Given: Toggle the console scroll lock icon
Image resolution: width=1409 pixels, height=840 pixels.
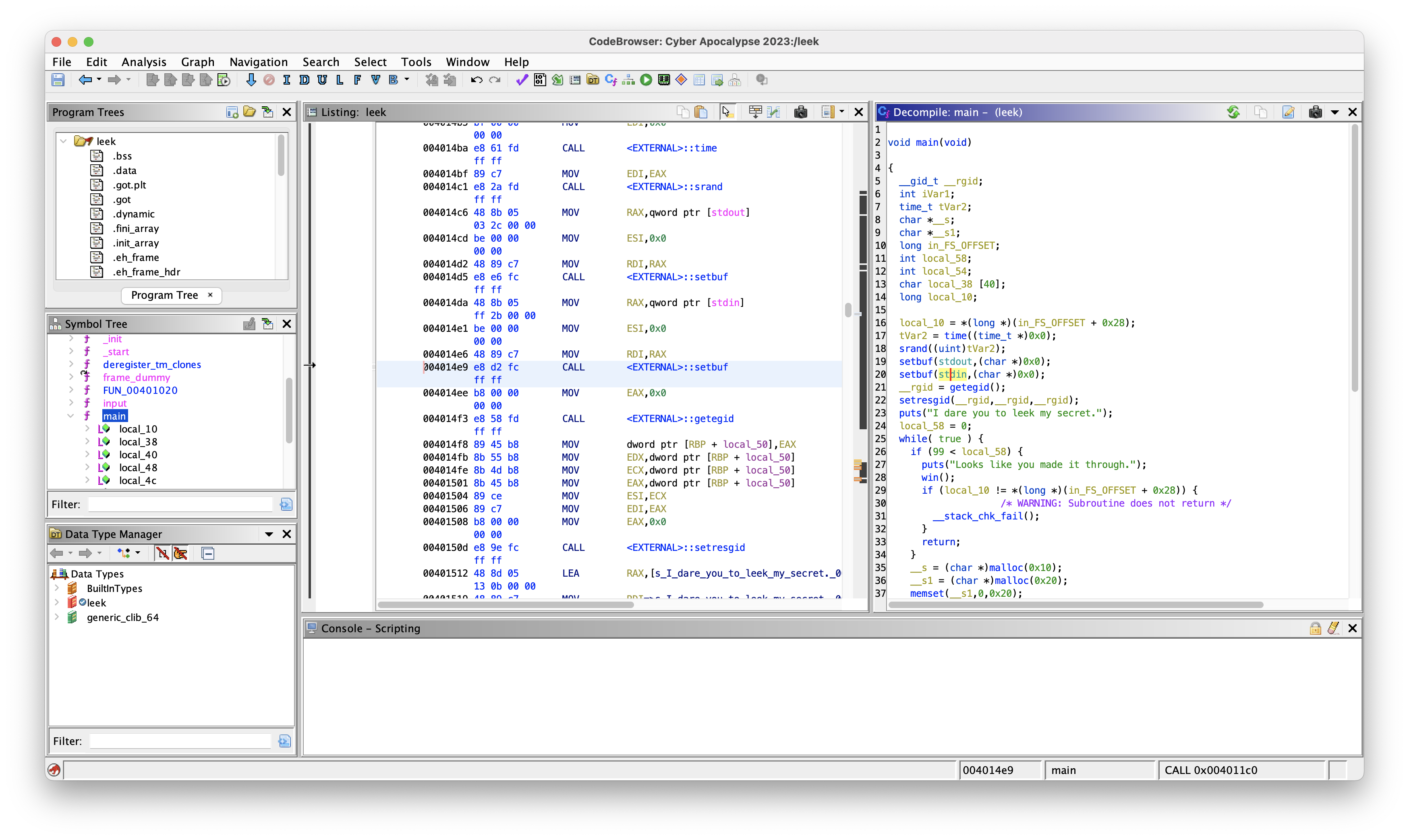Looking at the screenshot, I should tap(1315, 628).
